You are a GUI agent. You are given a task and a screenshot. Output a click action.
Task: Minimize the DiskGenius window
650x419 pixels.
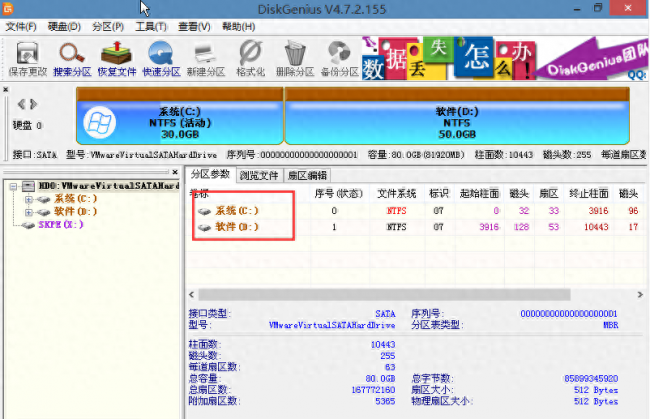pyautogui.click(x=577, y=9)
